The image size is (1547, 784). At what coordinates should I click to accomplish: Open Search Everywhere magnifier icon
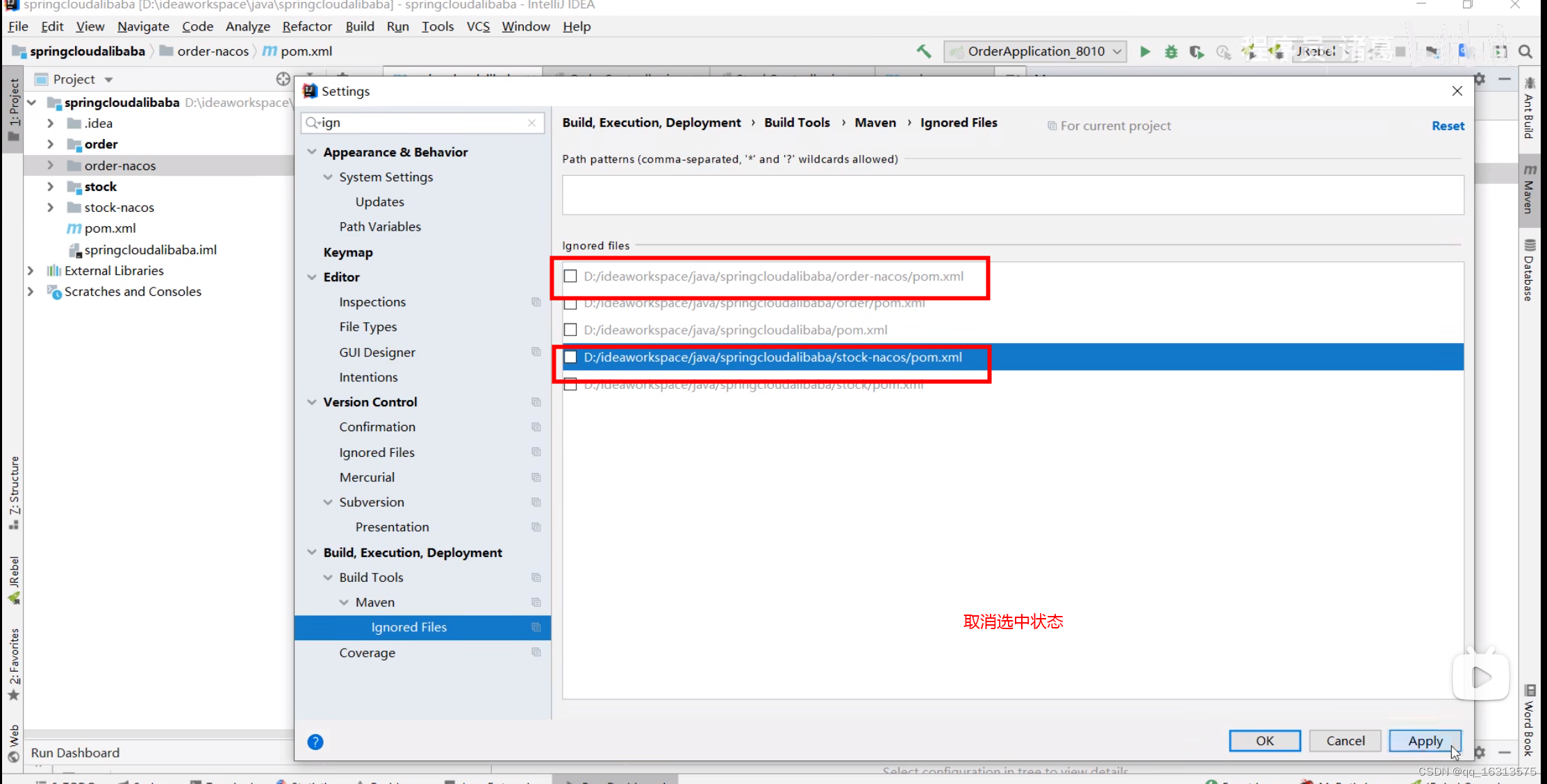point(1525,51)
